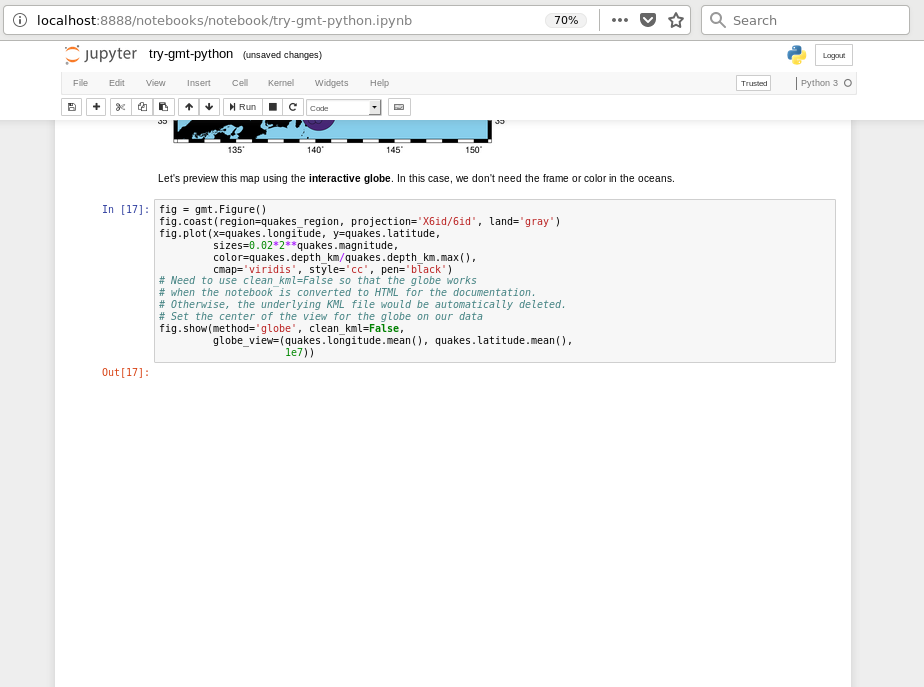Screen dimensions: 924x687
Task: Insert a cell below with plus icon
Action: [96, 107]
